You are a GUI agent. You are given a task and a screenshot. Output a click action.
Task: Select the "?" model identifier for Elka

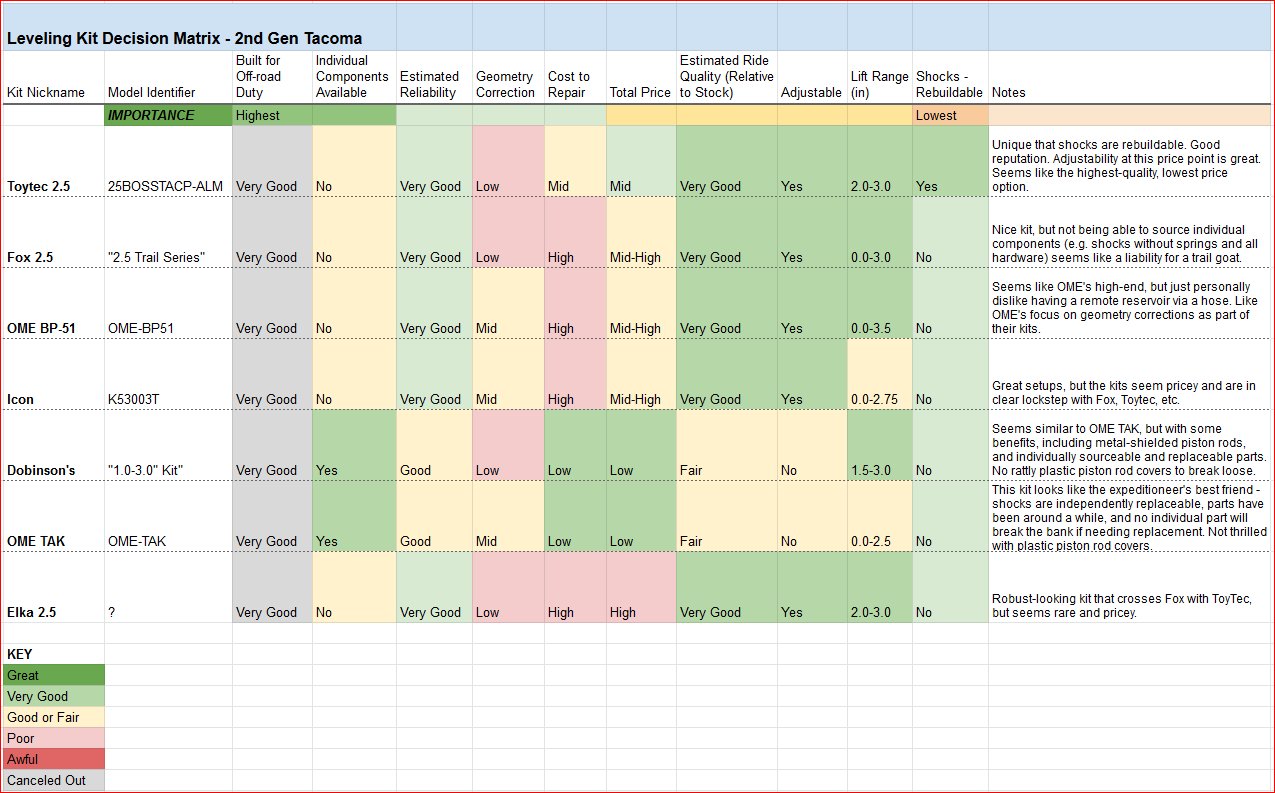point(168,587)
